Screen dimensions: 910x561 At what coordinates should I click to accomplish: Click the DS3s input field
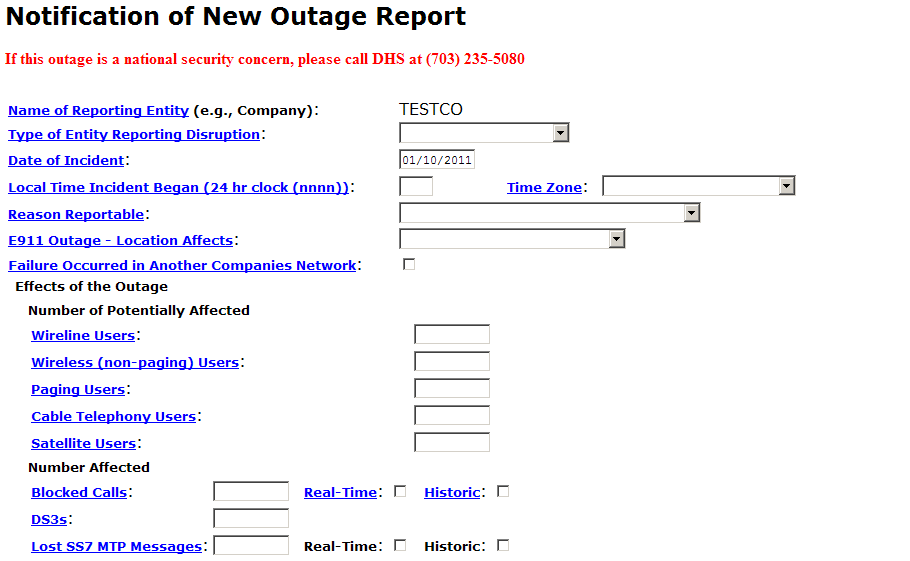251,518
